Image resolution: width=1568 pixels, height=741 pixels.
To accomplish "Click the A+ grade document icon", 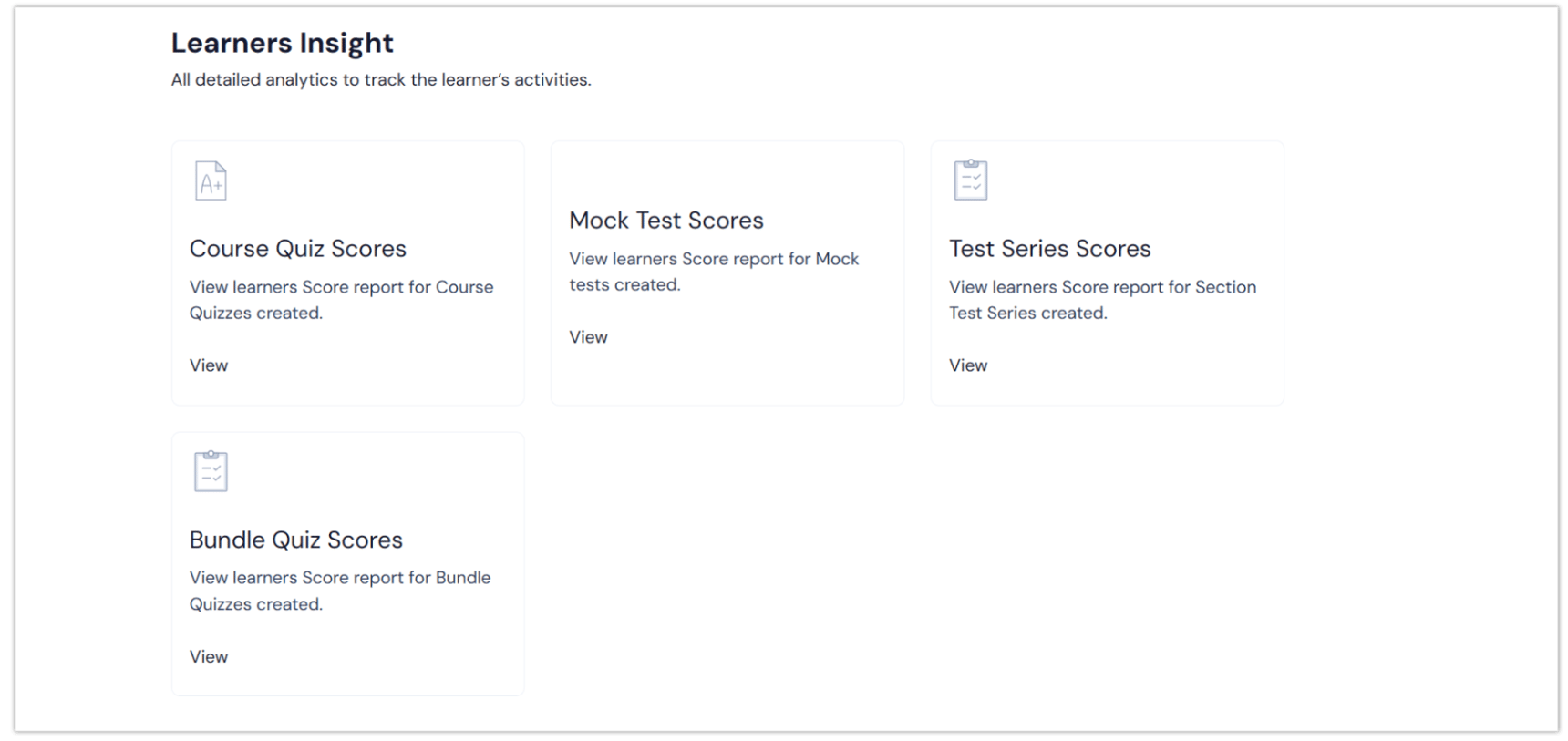I will click(x=211, y=180).
